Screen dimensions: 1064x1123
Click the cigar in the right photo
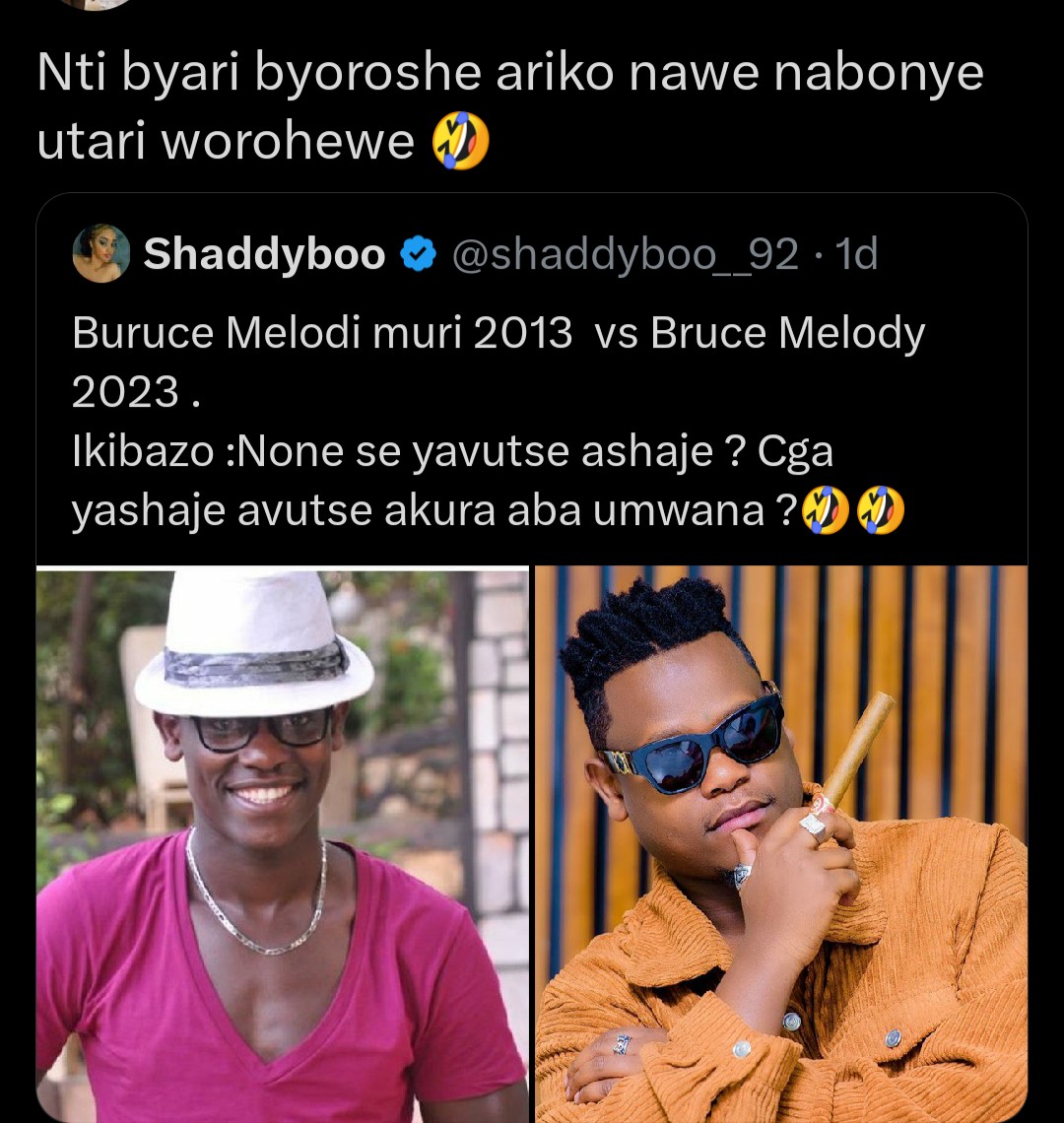(x=857, y=747)
